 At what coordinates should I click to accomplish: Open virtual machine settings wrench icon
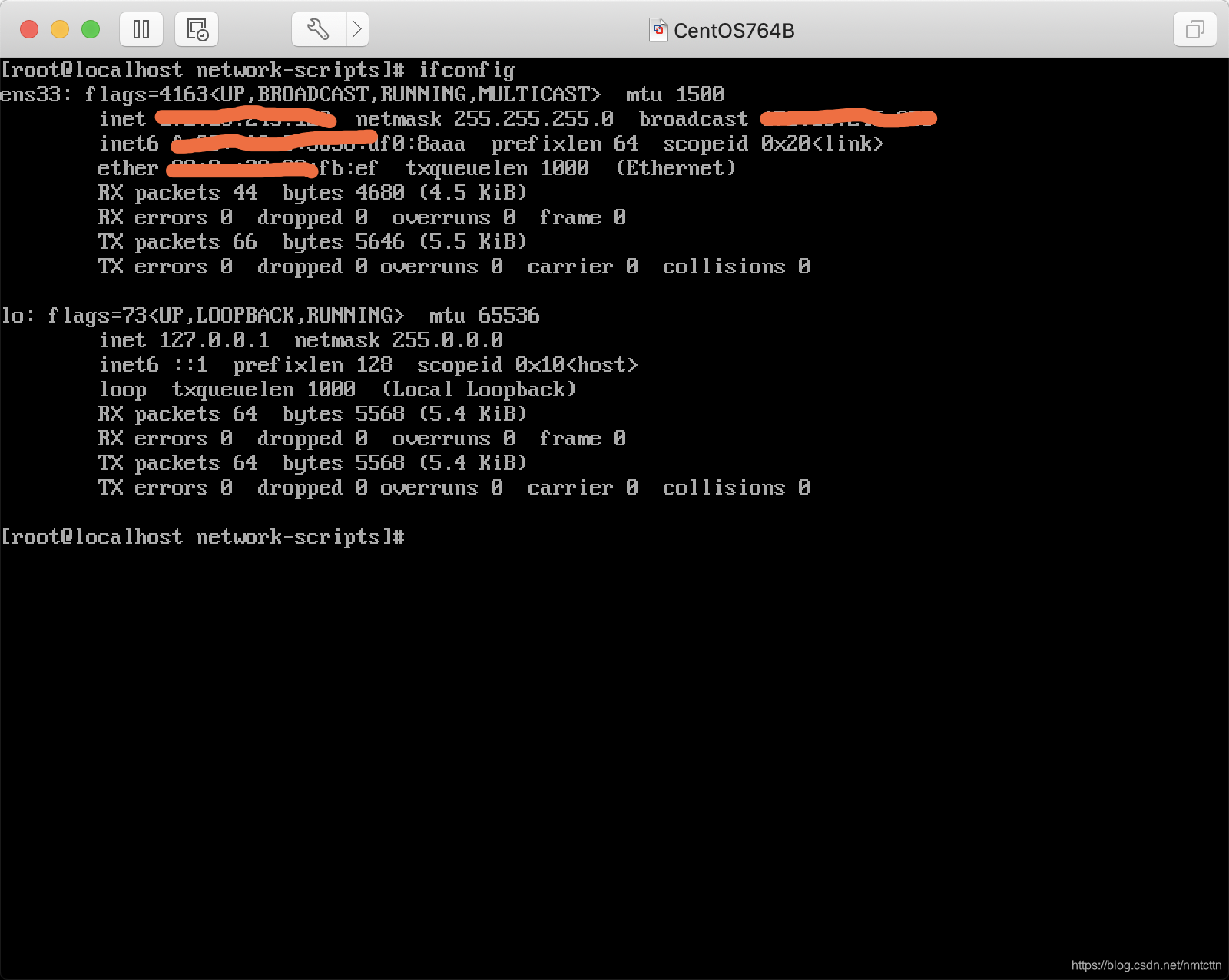click(x=319, y=30)
